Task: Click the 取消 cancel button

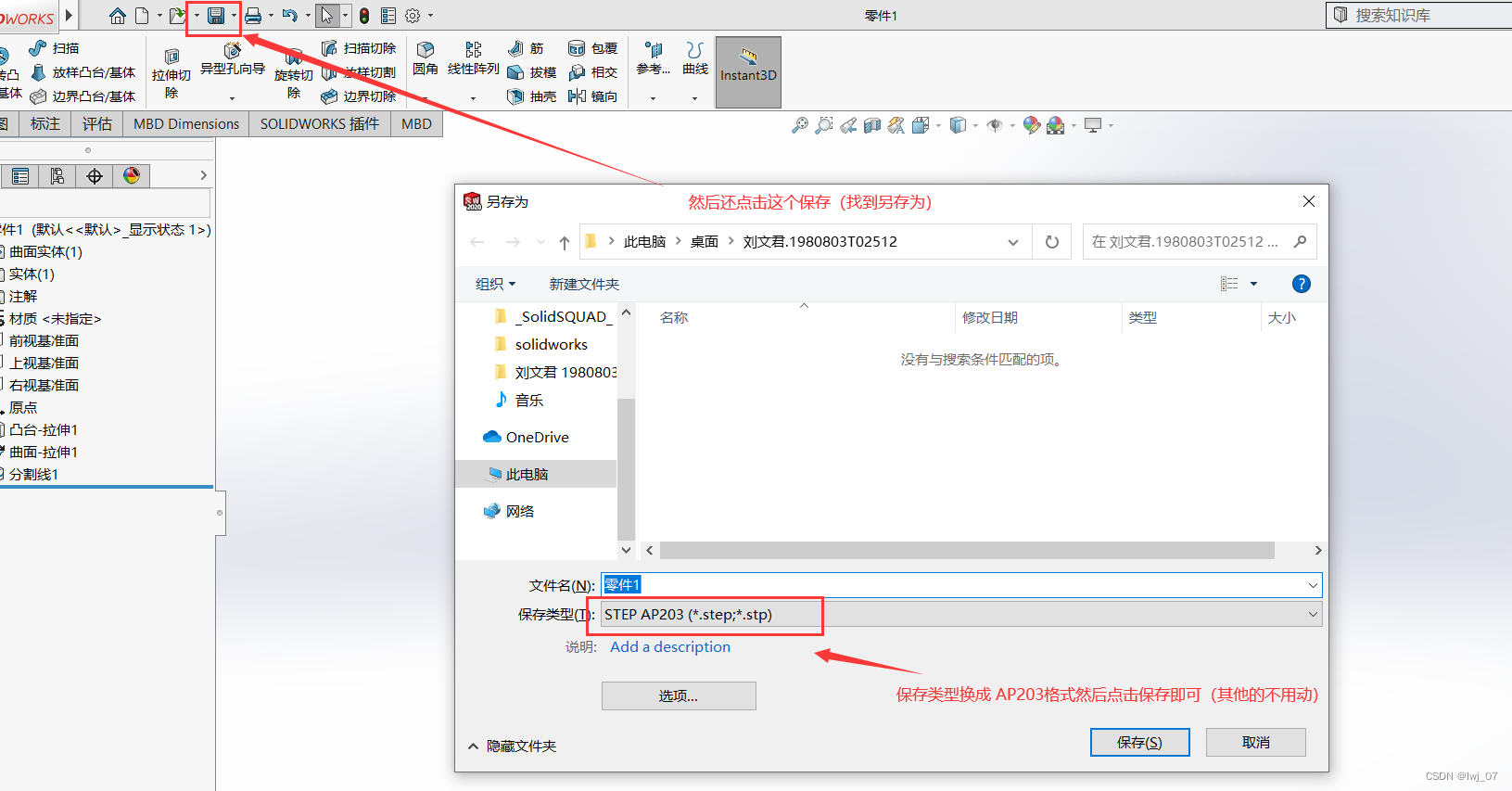Action: pyautogui.click(x=1255, y=742)
